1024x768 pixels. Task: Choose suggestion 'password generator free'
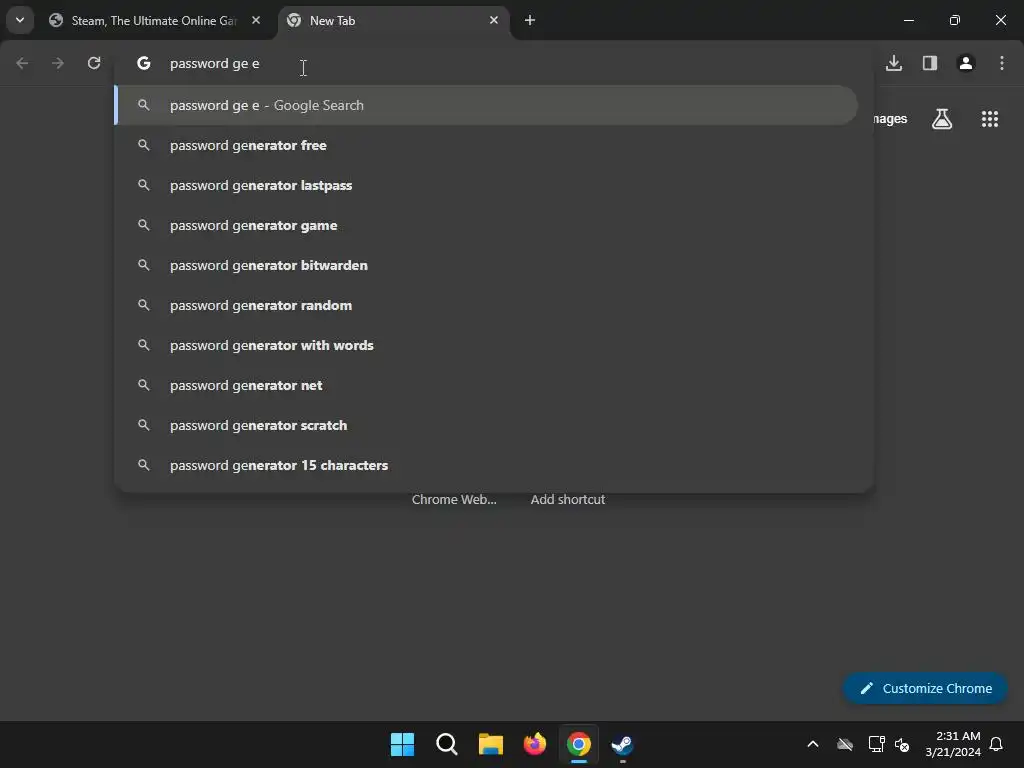486,145
